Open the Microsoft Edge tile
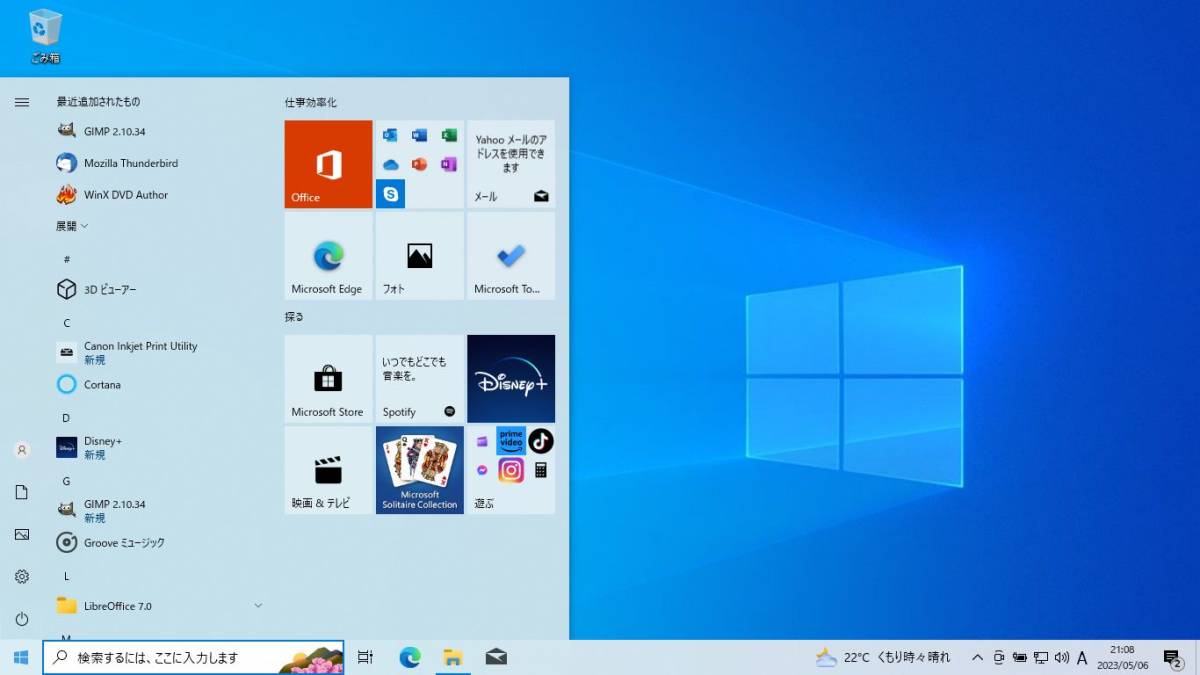The height and width of the screenshot is (675, 1200). coord(328,255)
